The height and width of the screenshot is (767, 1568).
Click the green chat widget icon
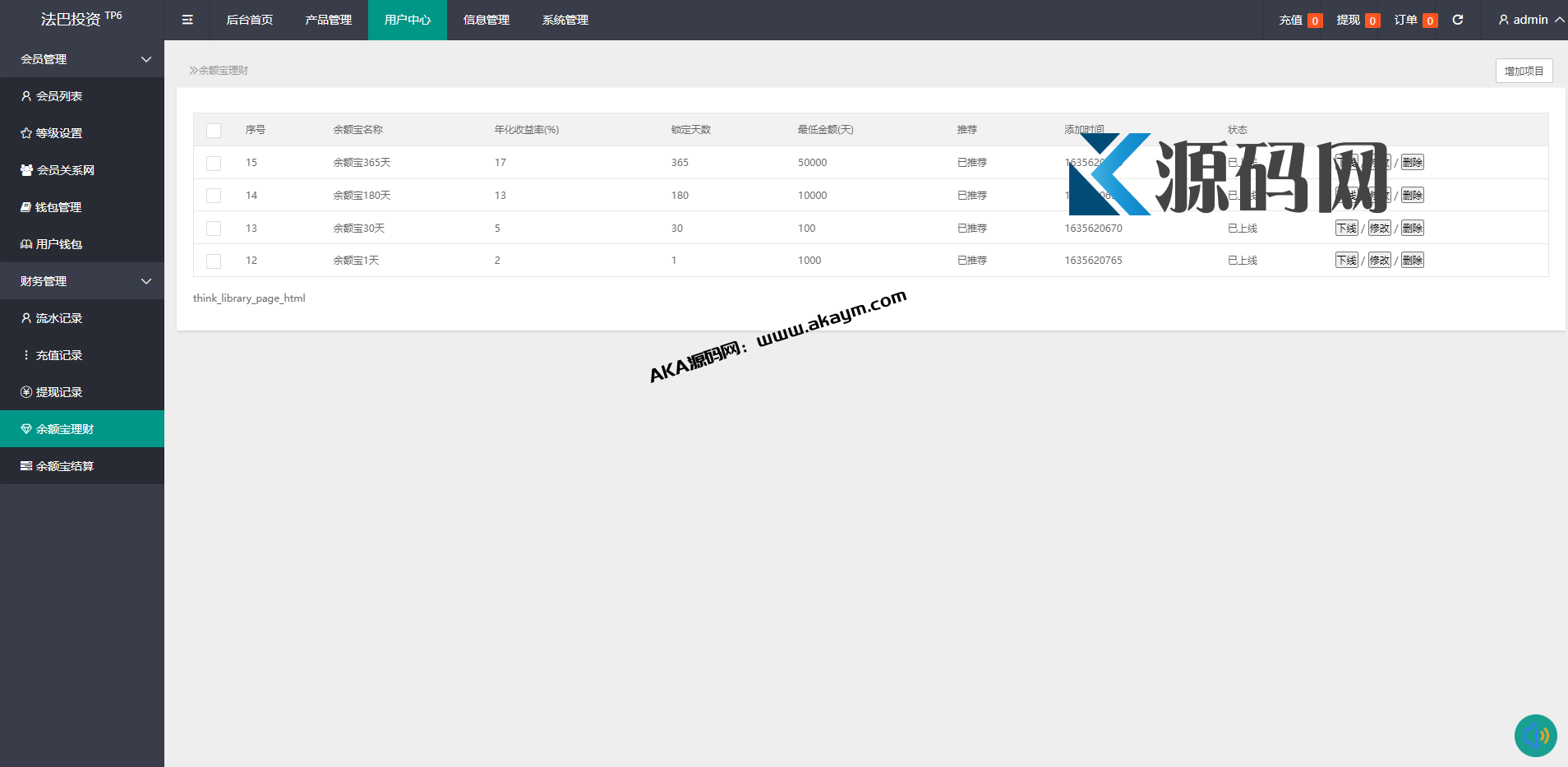[1535, 735]
